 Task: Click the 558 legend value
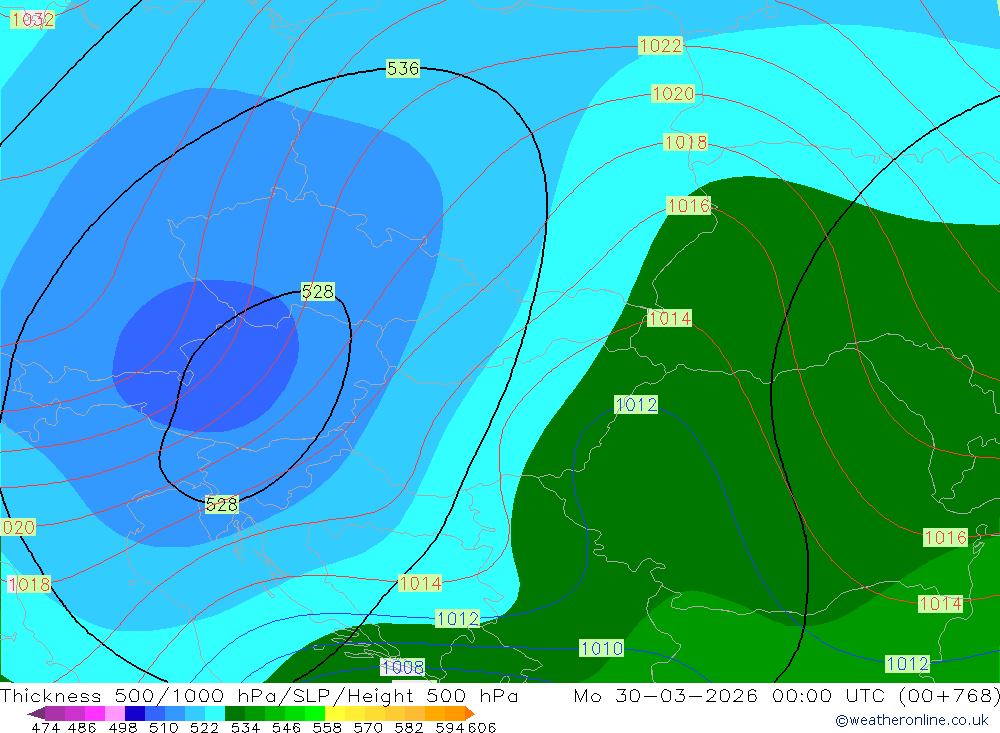click(327, 727)
